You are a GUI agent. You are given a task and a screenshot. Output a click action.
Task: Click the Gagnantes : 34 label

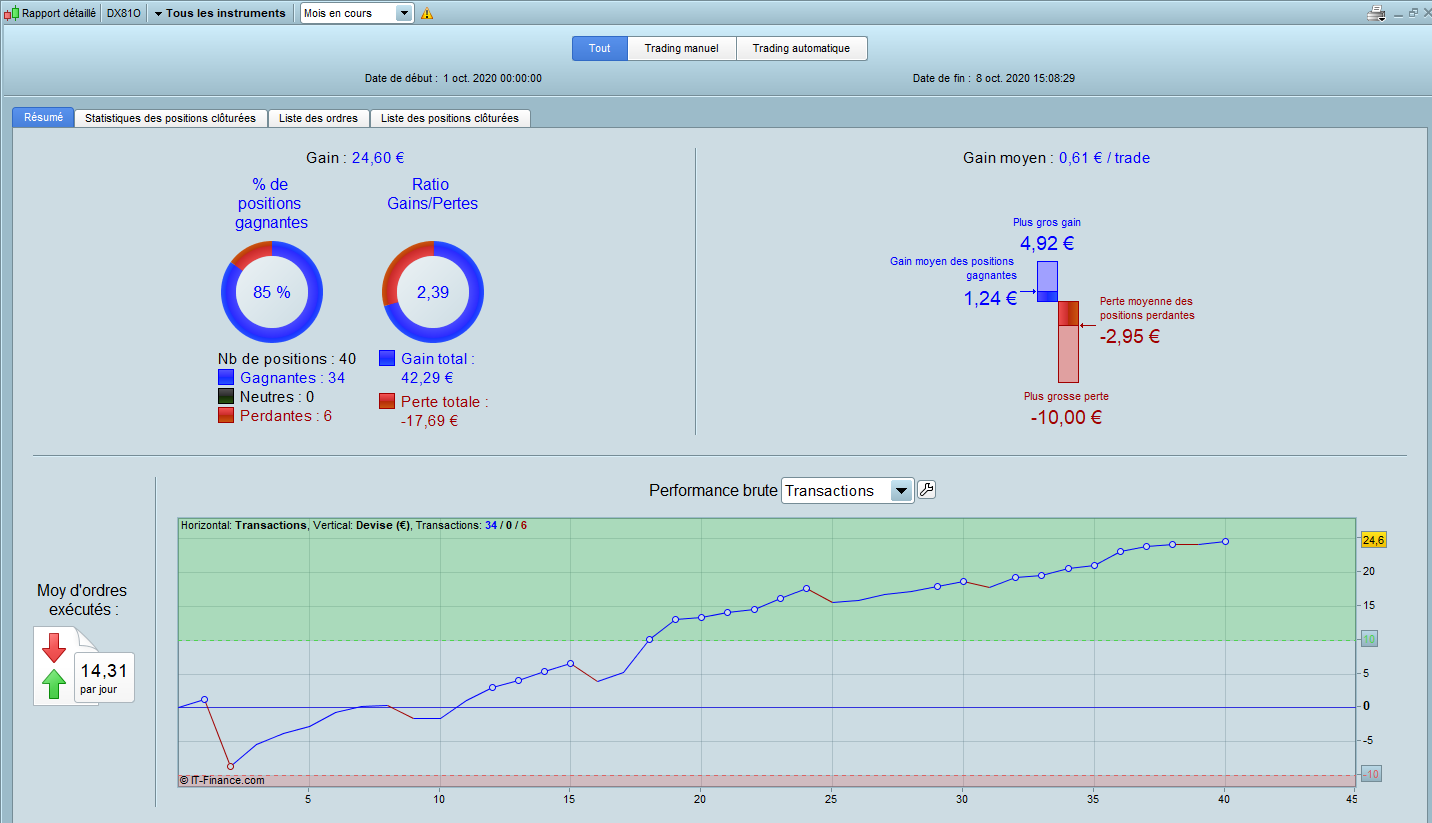point(293,378)
